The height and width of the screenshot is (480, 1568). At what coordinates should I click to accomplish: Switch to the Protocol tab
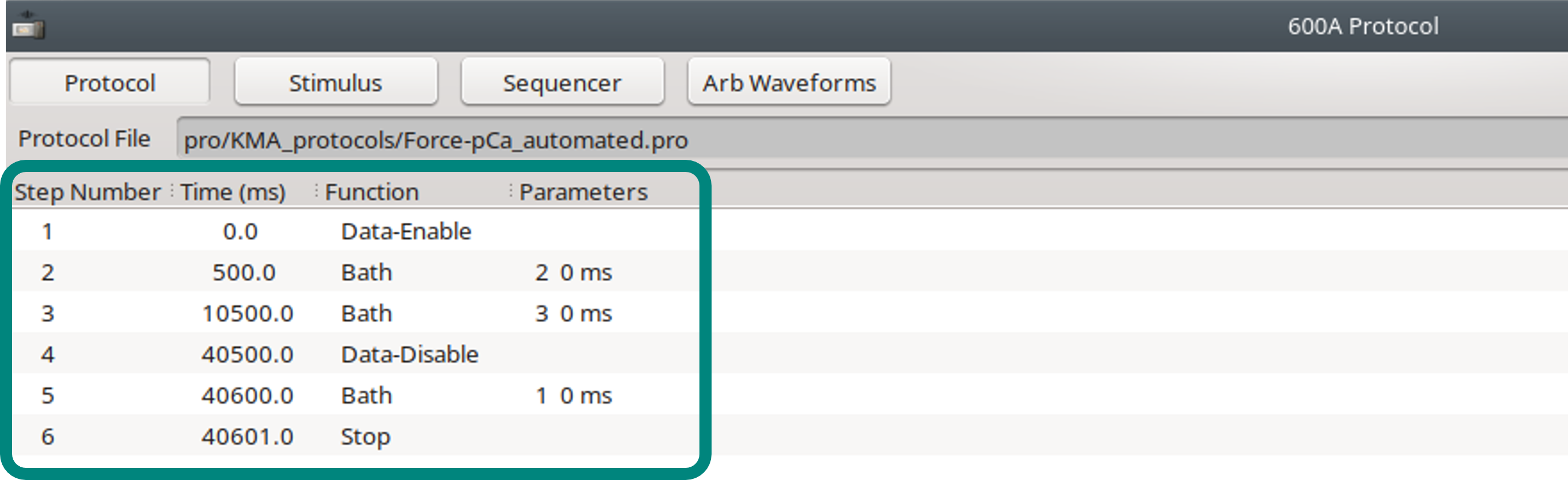[110, 82]
